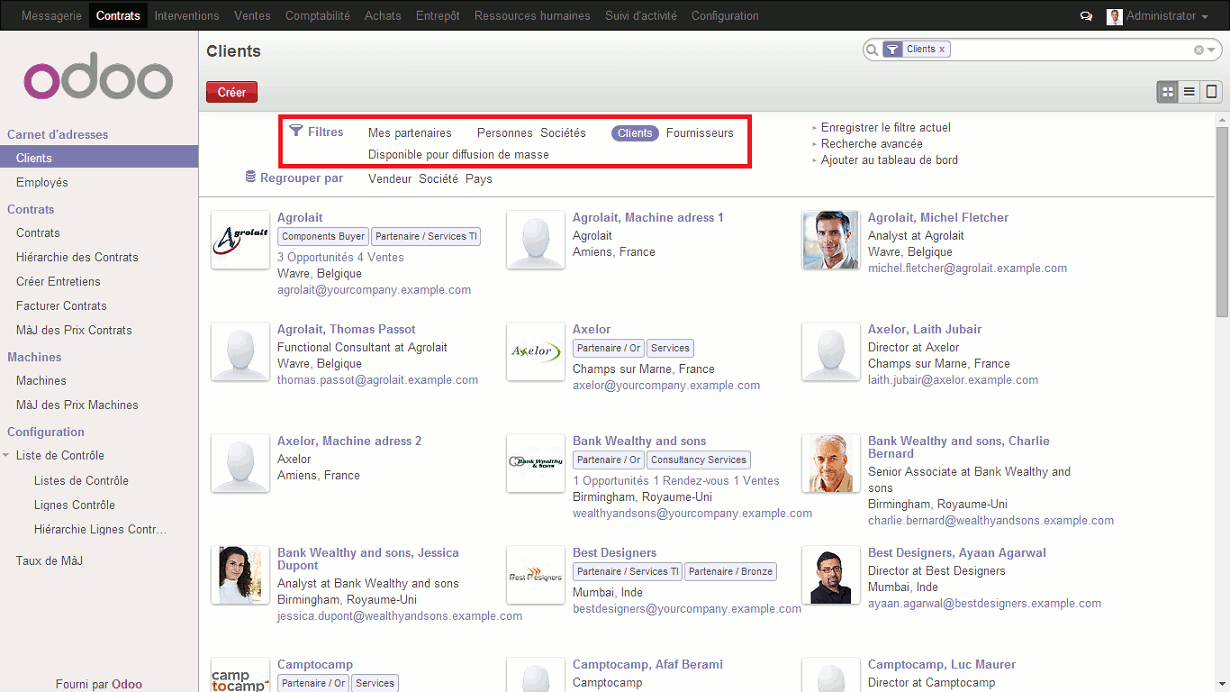Screen dimensions: 1230x692
Task: Click the magnifier icon in the search box
Action: coord(872,50)
